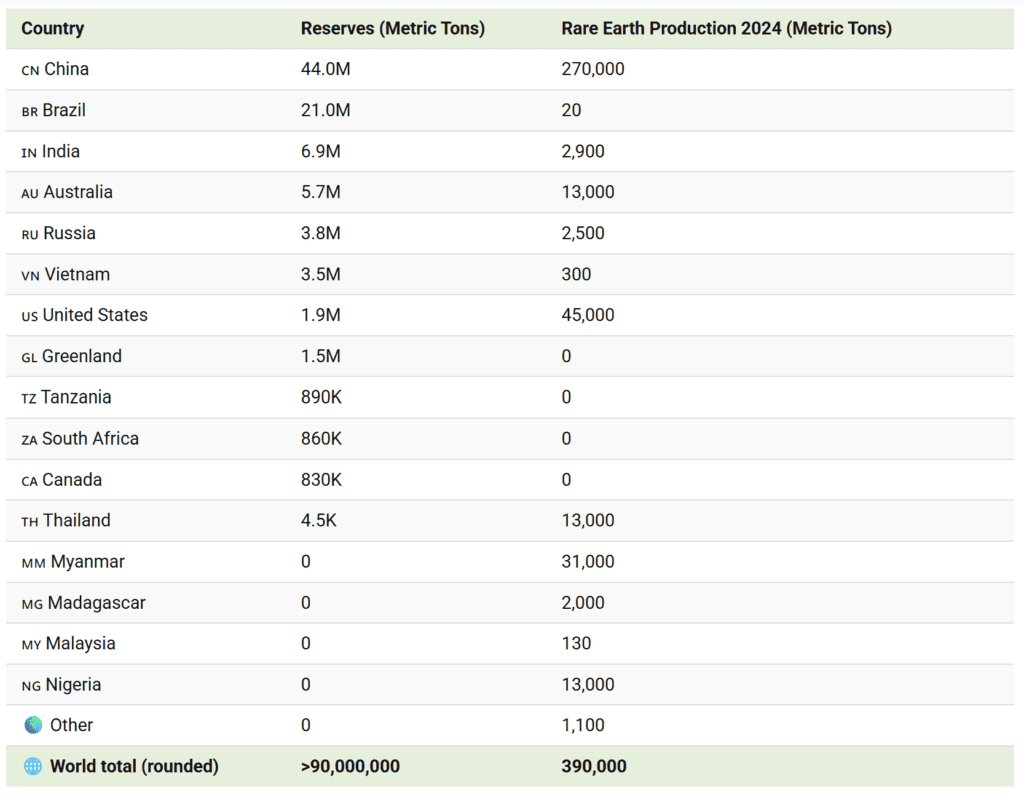Select the Madagascar country name
Viewport: 1024px width, 797px height.
(95, 602)
